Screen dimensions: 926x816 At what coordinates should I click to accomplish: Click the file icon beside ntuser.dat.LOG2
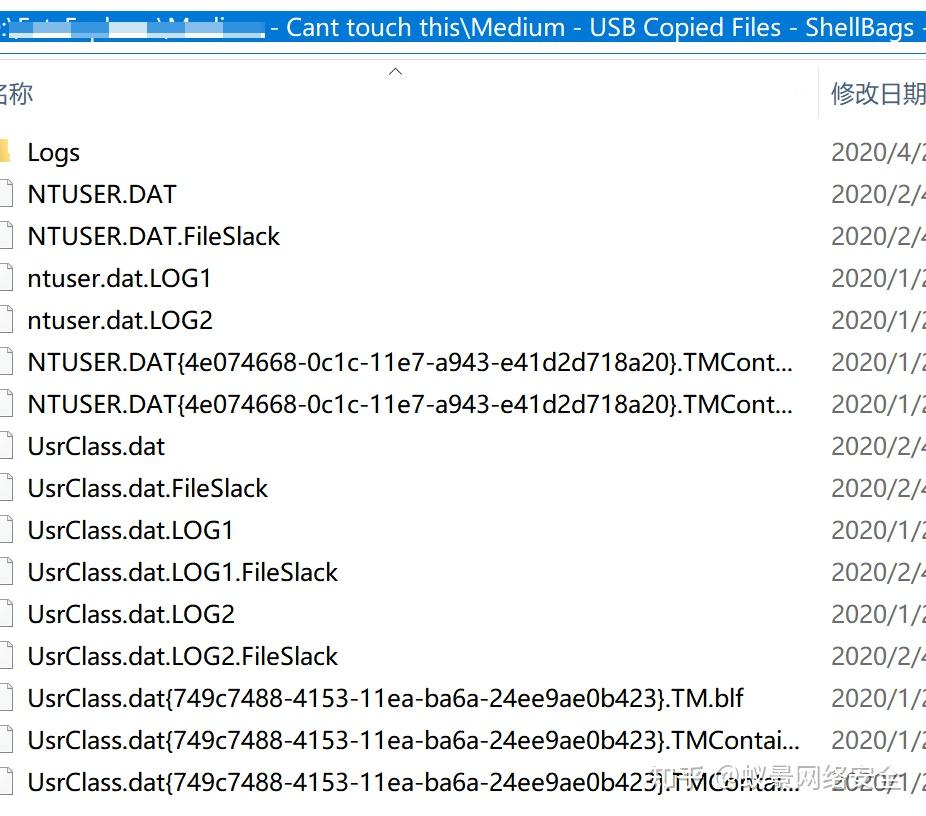click(x=6, y=320)
